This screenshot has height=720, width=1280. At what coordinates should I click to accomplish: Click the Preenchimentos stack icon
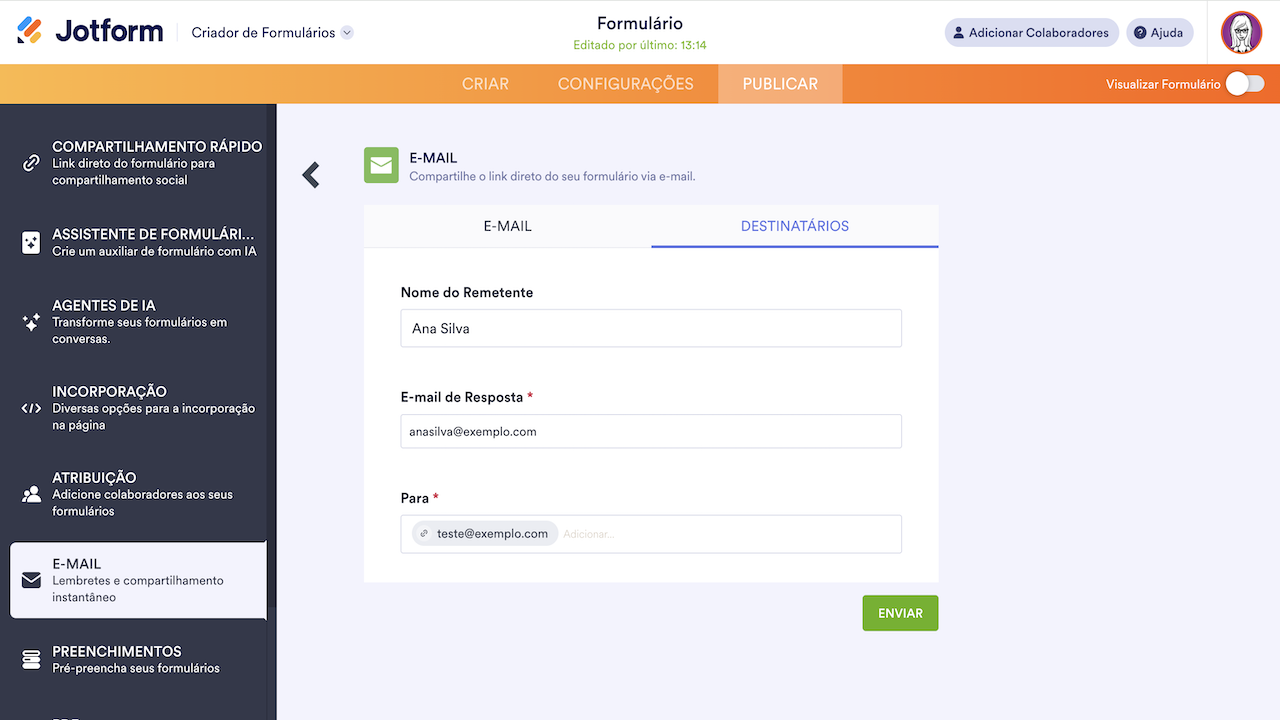tap(31, 659)
